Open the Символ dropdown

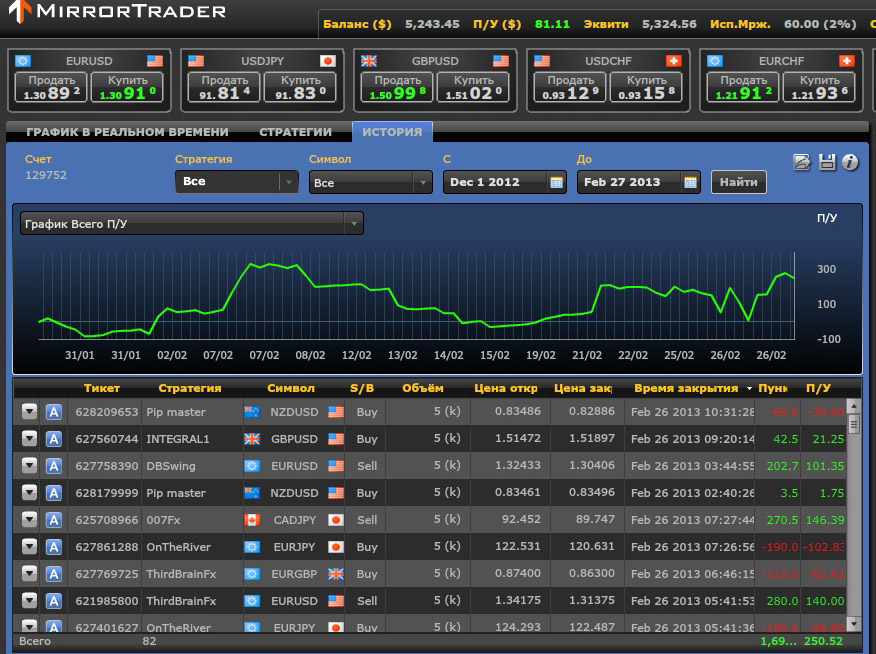click(x=370, y=182)
